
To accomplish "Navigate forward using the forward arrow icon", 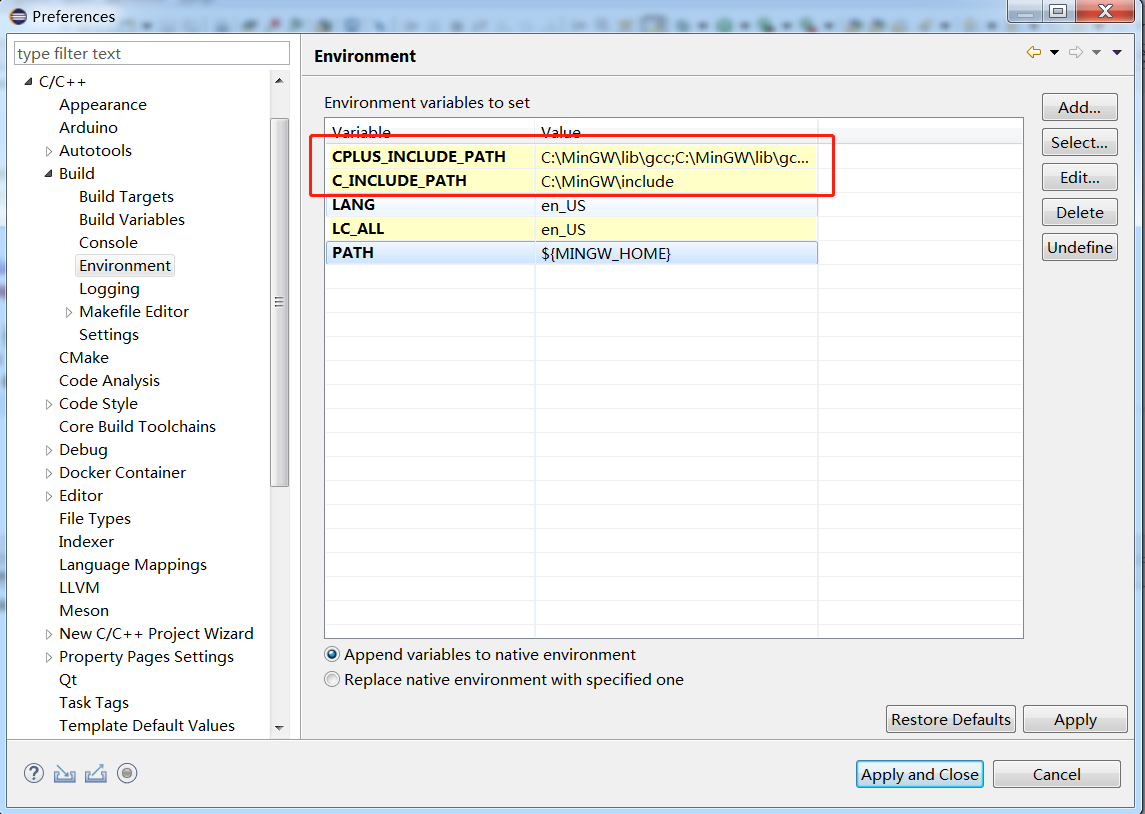I will (1076, 52).
